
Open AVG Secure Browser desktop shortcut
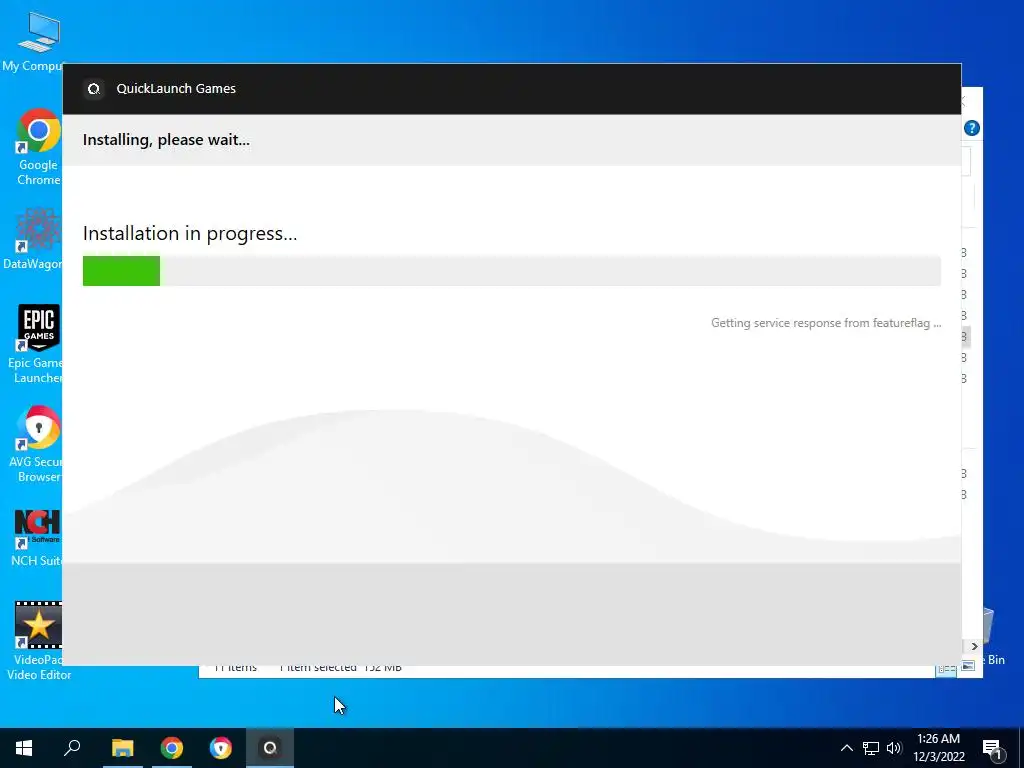(x=36, y=444)
